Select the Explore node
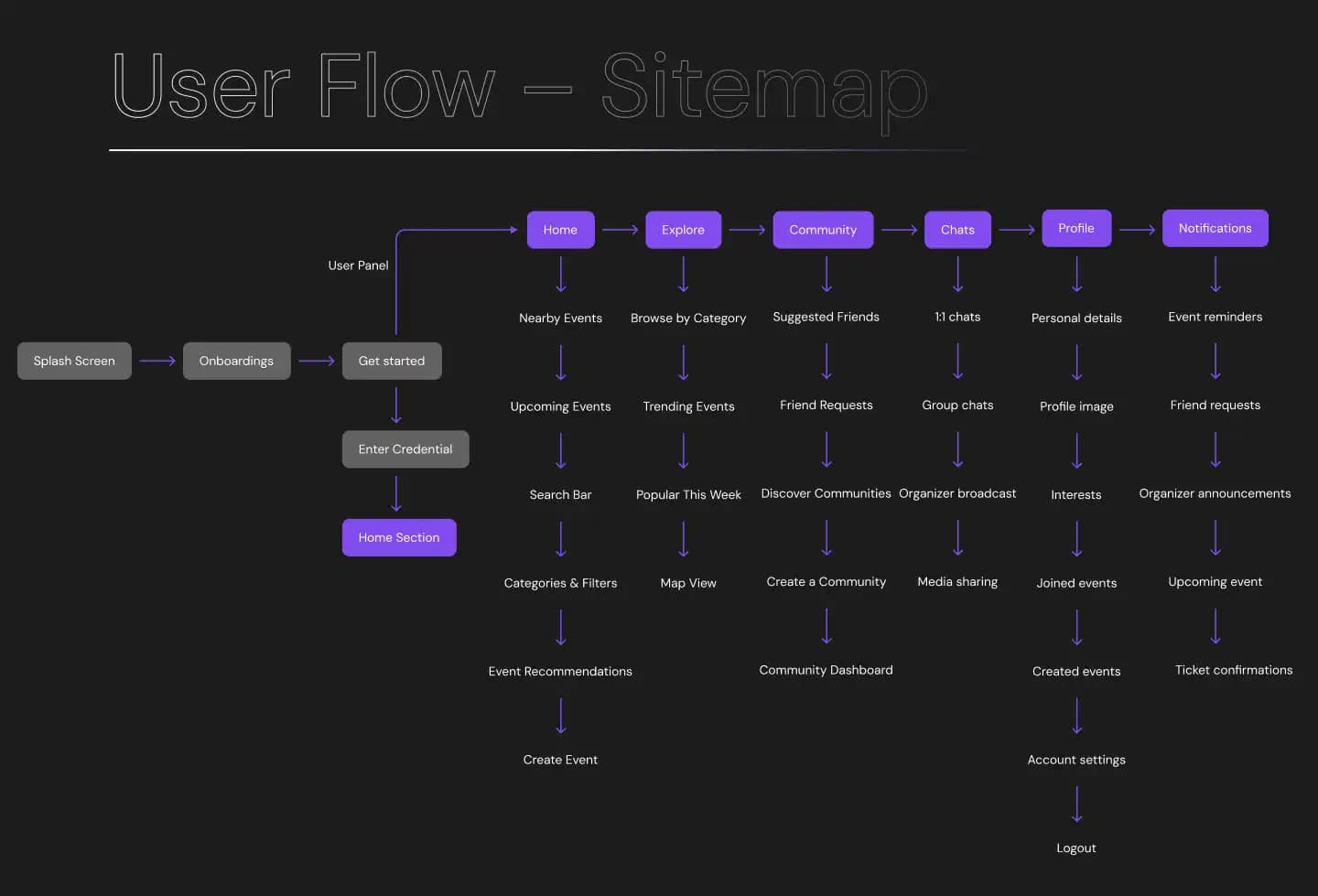 coord(683,230)
